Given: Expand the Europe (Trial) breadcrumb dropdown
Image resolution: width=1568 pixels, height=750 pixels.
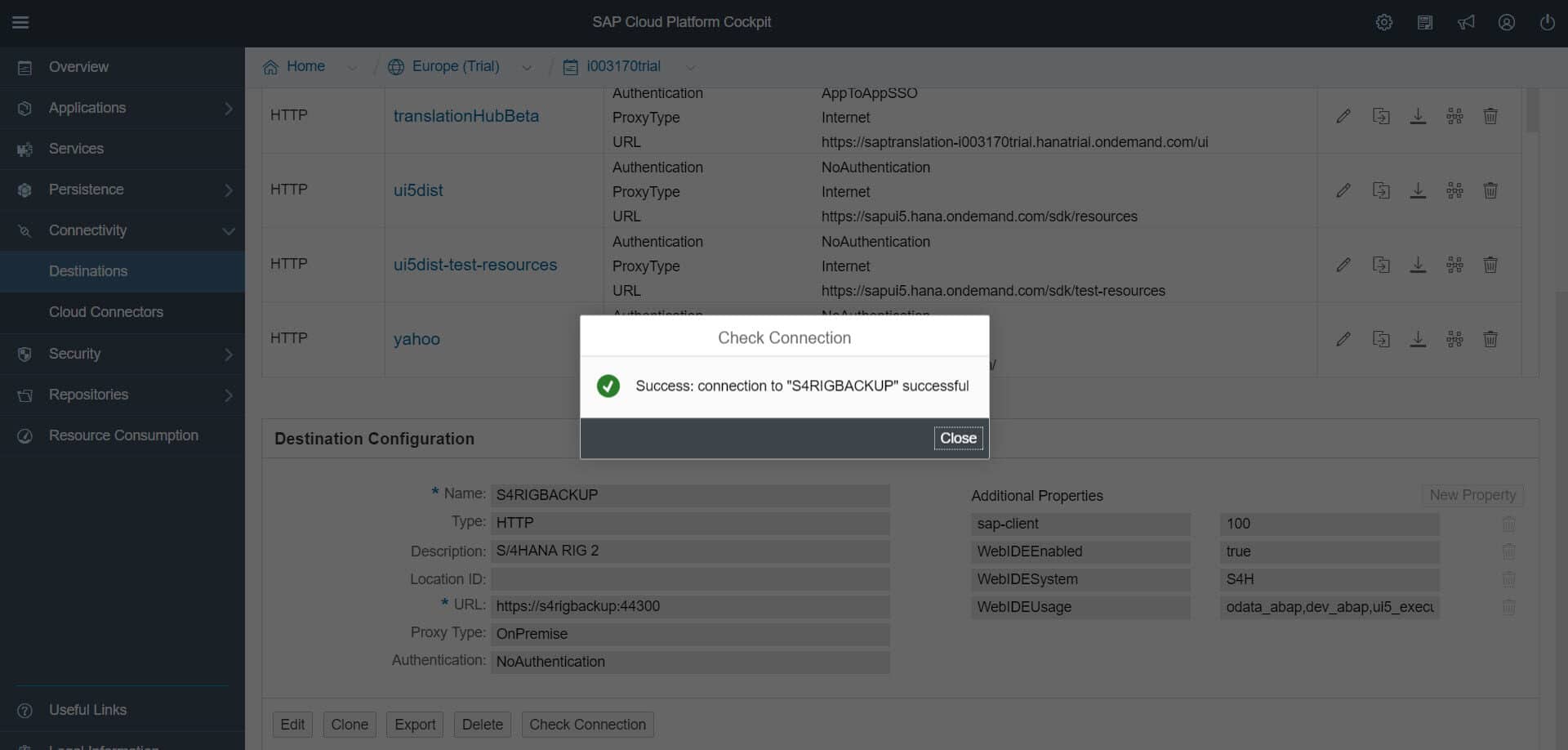Looking at the screenshot, I should (527, 67).
